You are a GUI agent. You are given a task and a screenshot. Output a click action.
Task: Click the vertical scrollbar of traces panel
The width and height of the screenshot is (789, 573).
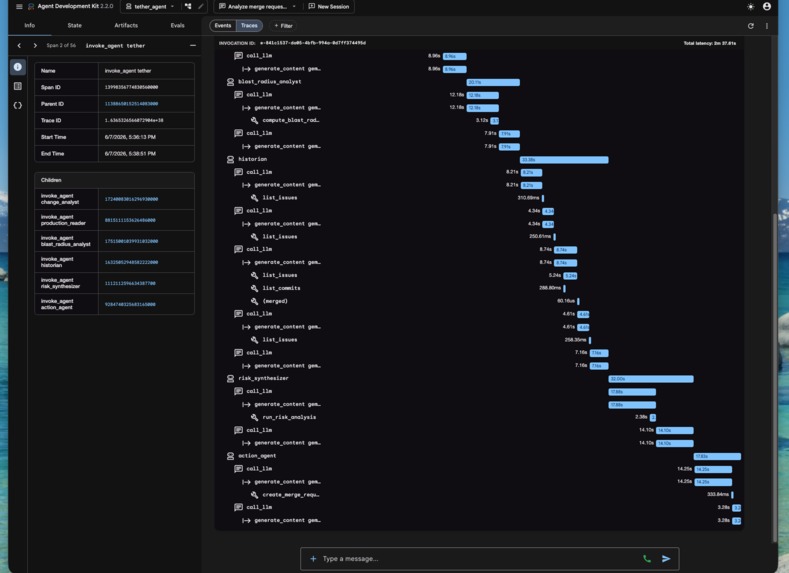point(774,377)
